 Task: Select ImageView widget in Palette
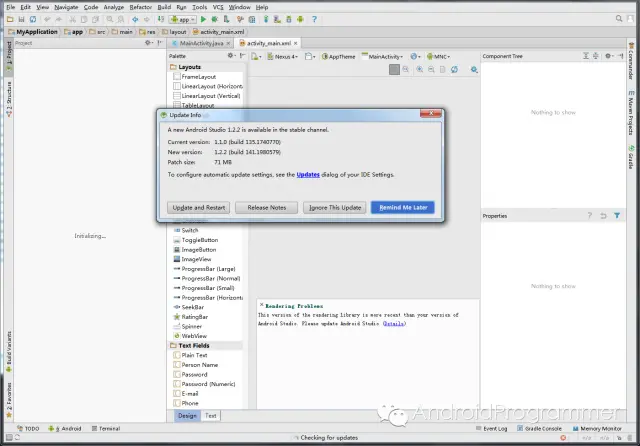click(x=196, y=259)
